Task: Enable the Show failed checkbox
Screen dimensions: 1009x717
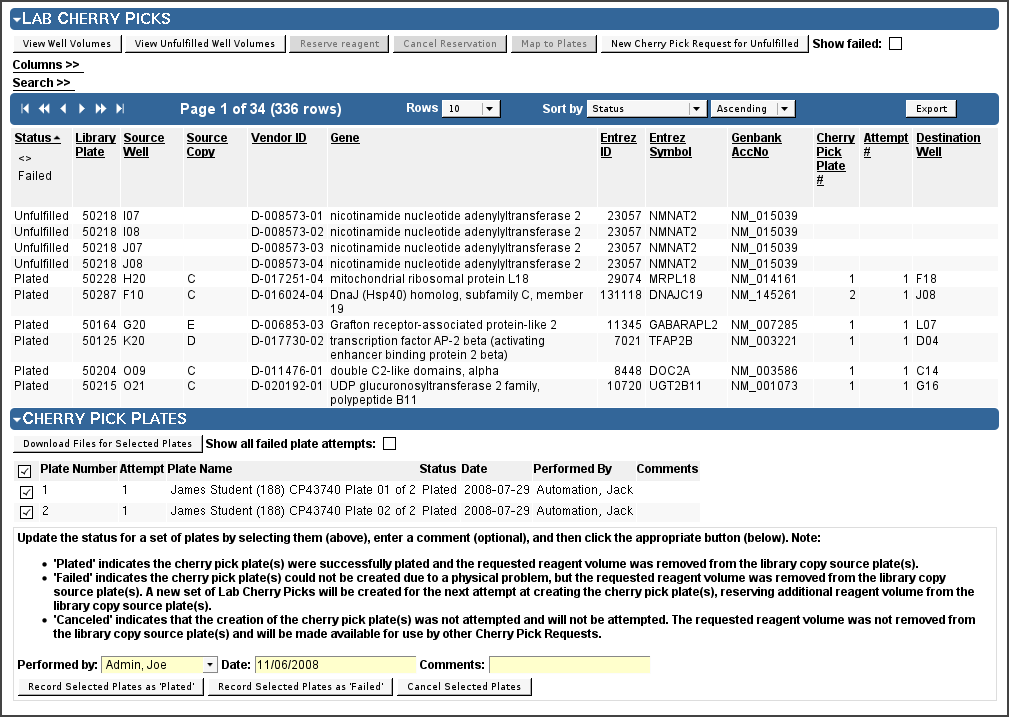Action: tap(895, 44)
